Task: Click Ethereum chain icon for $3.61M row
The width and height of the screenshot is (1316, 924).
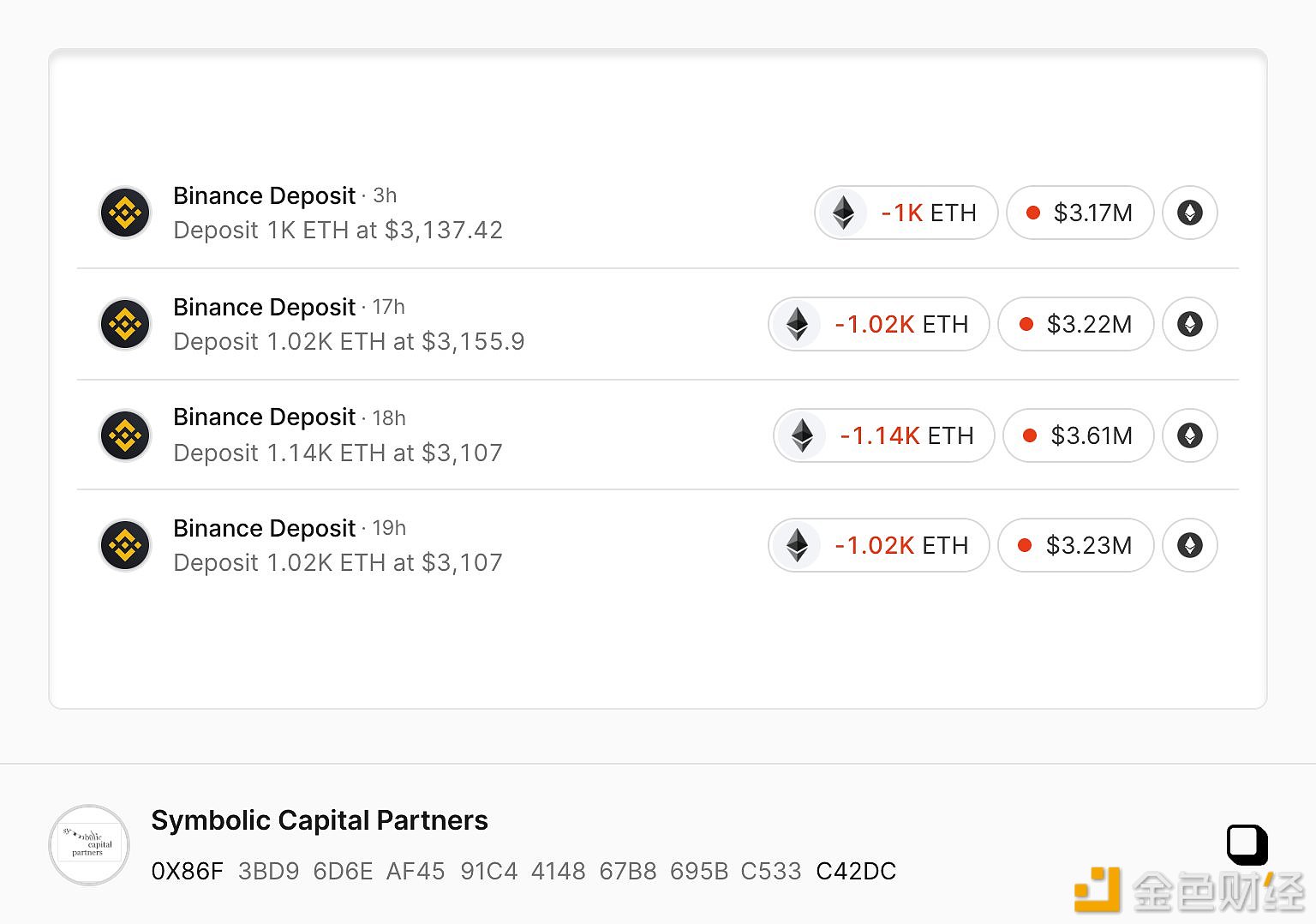Action: click(1189, 435)
